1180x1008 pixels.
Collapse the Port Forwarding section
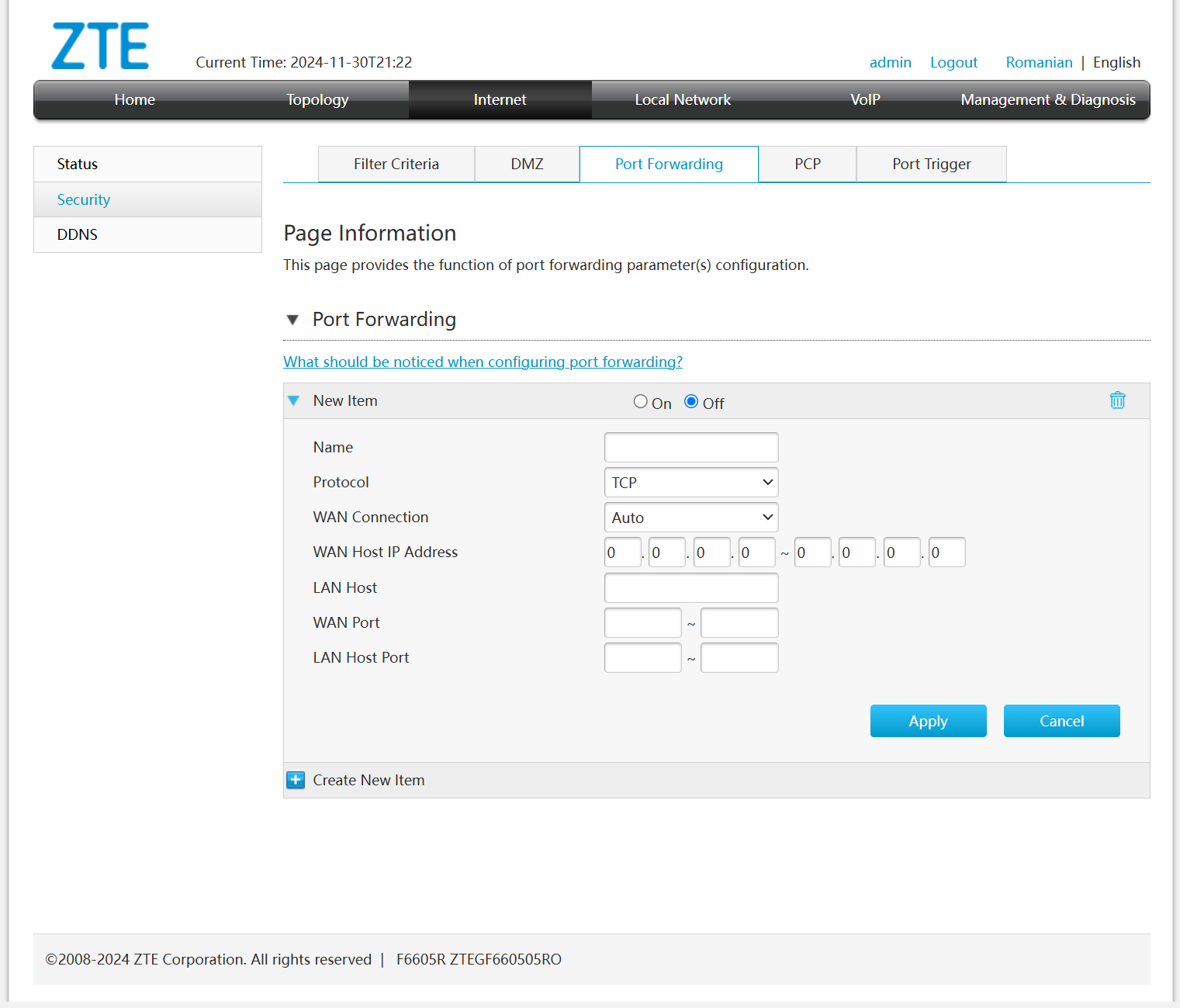click(x=292, y=319)
